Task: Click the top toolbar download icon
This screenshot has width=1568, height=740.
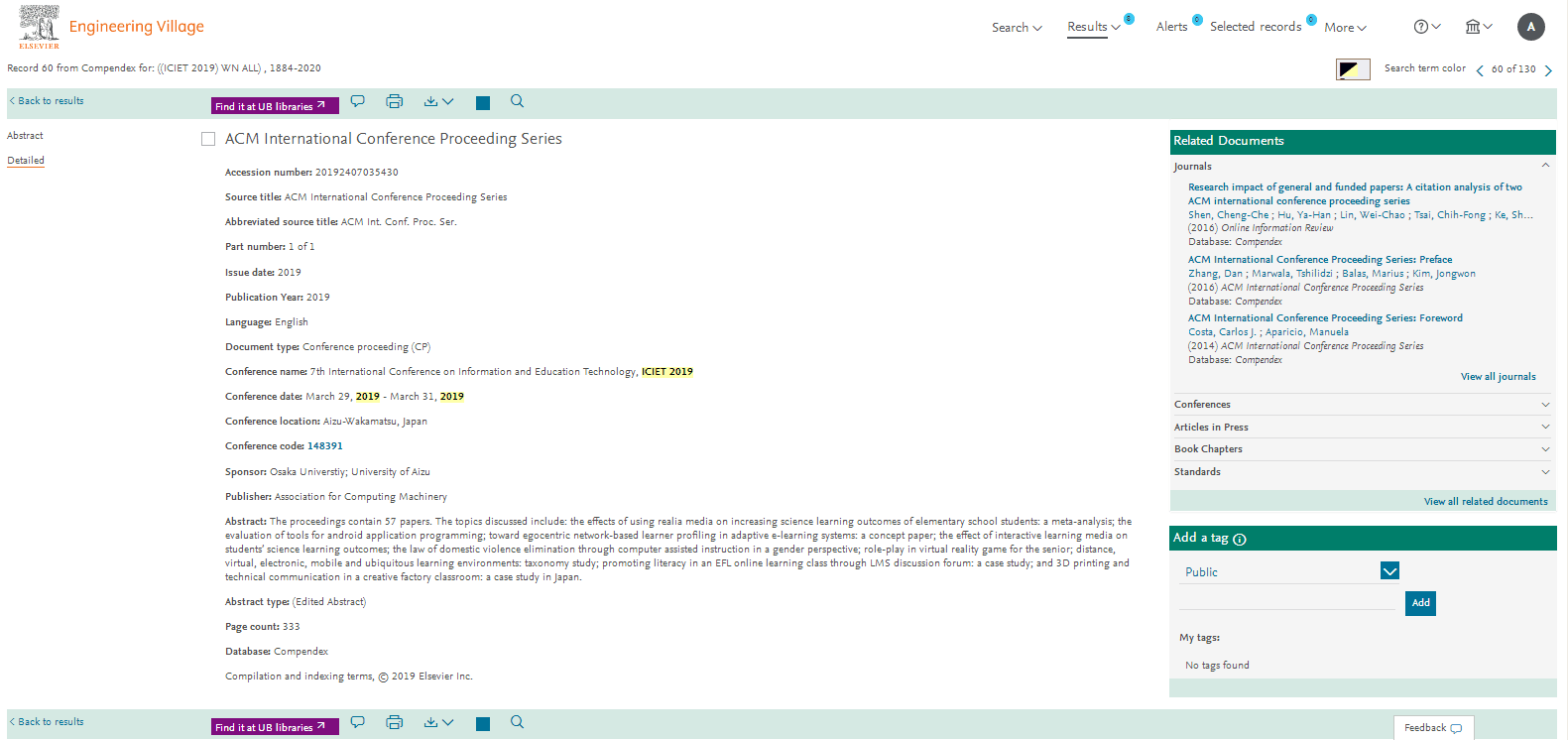Action: (430, 101)
